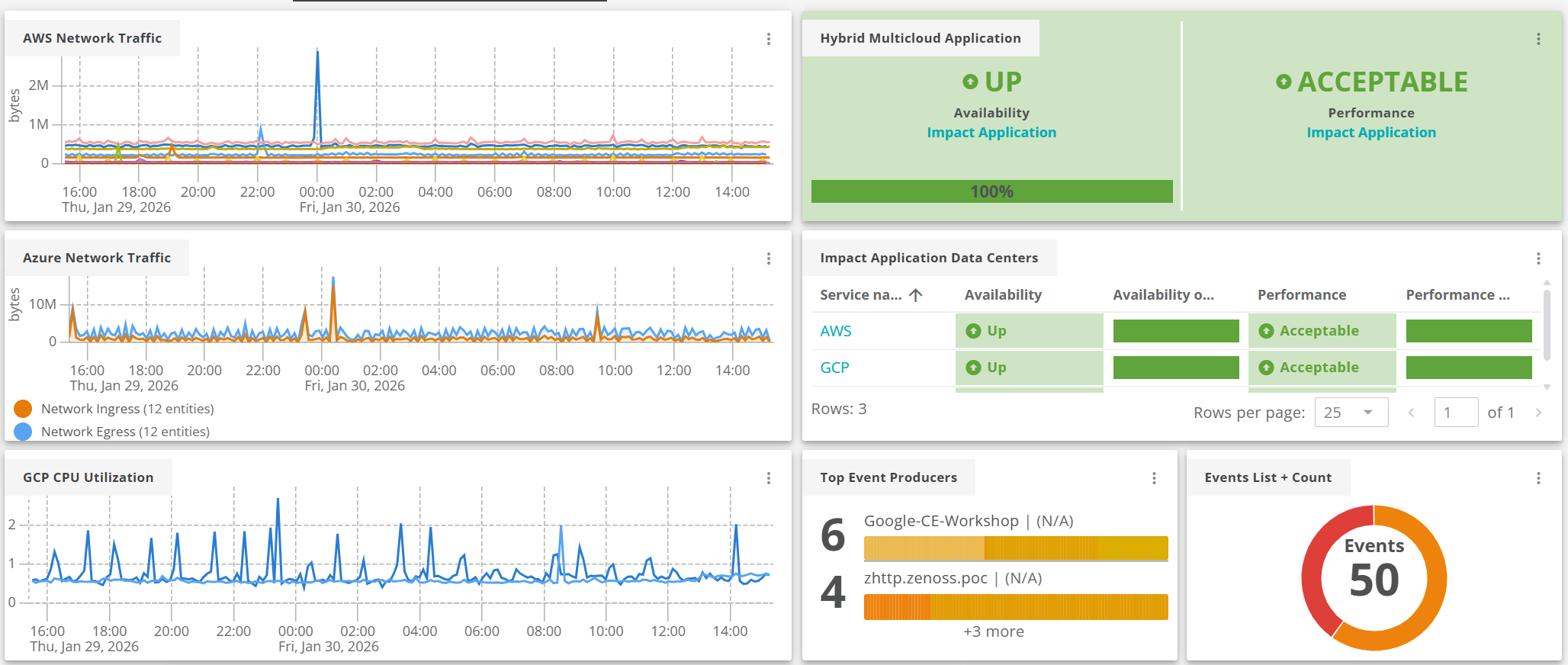Go to previous page of data centers table
Screen dimensions: 1568x665
pyautogui.click(x=1411, y=413)
